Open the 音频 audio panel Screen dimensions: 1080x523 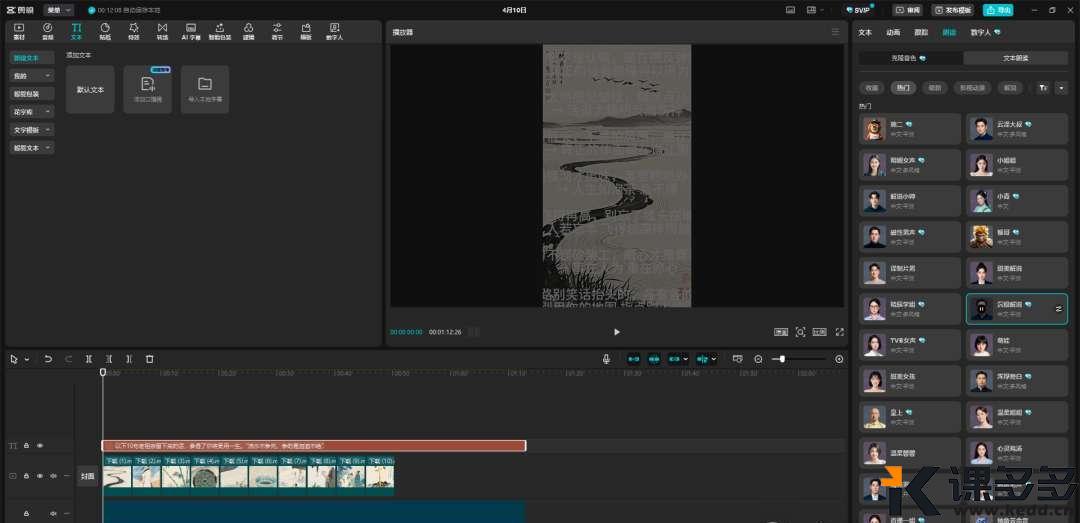point(48,31)
